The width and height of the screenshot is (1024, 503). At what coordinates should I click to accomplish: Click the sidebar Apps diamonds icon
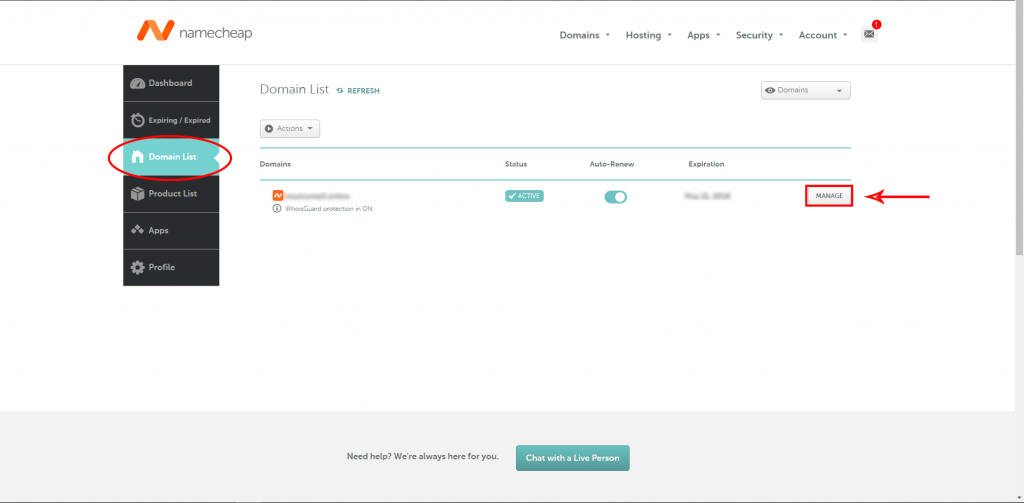point(137,231)
